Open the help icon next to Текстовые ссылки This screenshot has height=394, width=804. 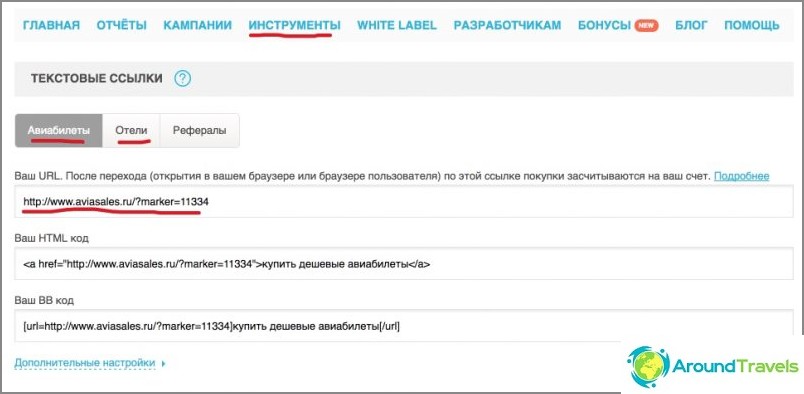click(183, 78)
